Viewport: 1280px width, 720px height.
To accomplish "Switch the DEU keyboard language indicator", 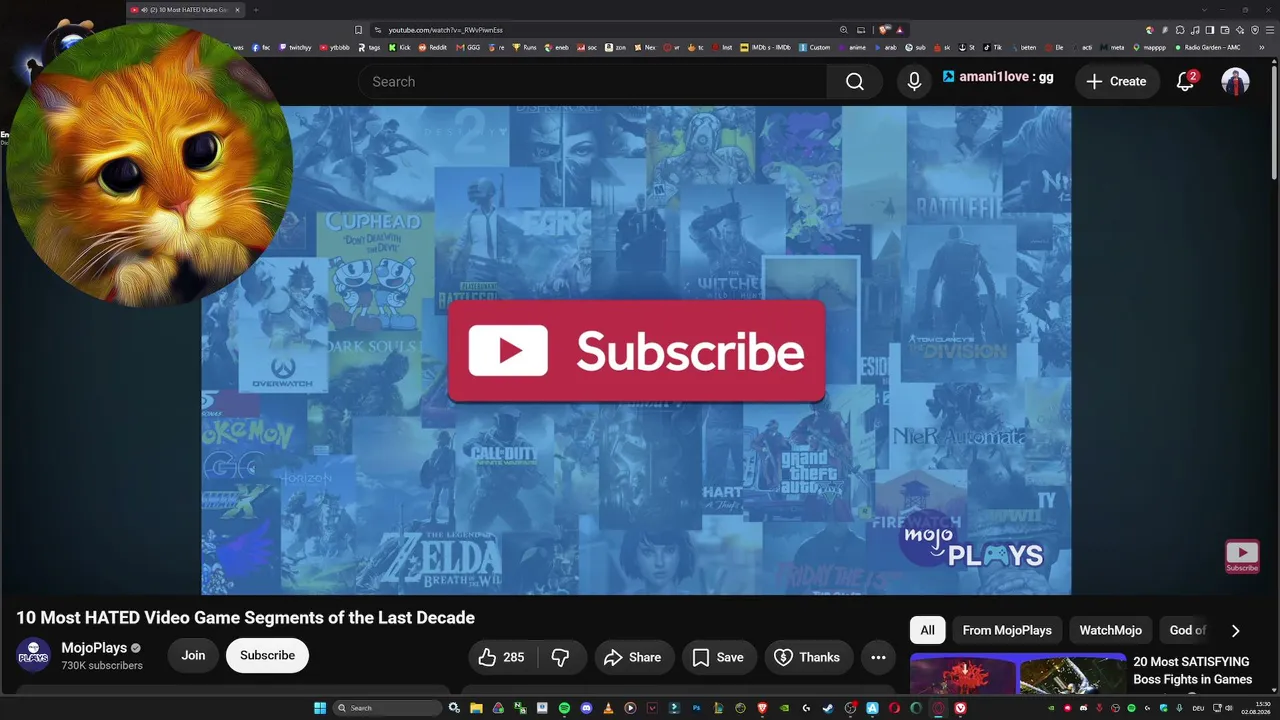I will pos(1198,708).
